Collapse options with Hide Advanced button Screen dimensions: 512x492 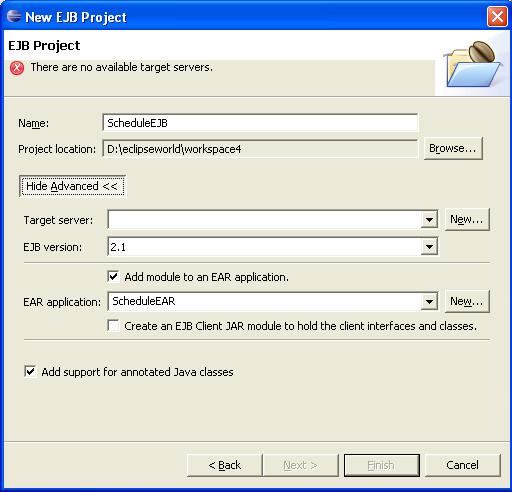[x=72, y=186]
